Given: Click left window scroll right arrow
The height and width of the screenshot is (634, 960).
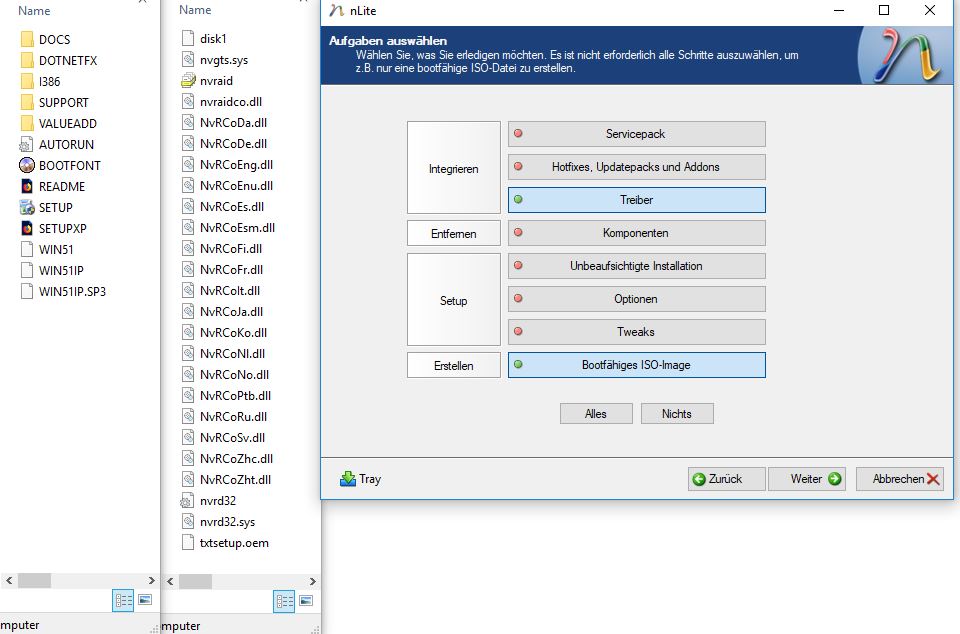Looking at the screenshot, I should point(152,580).
